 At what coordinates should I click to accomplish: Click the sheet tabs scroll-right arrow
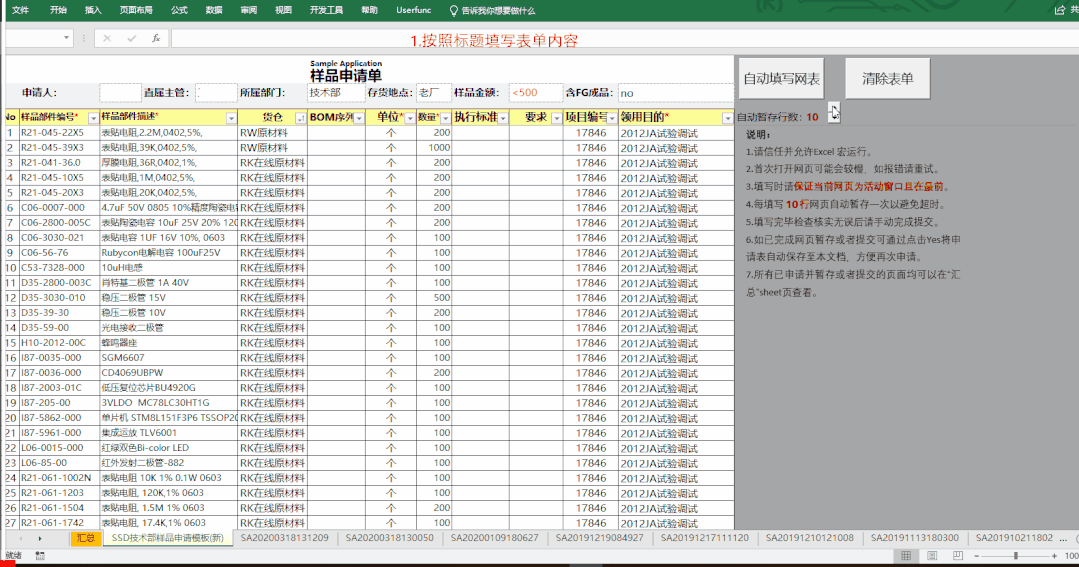tap(39, 539)
